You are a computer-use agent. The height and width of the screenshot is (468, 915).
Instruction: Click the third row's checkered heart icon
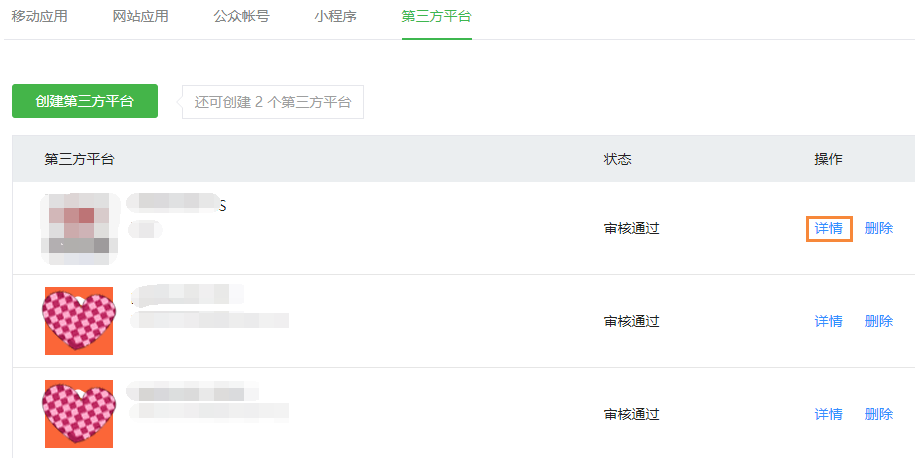click(x=79, y=414)
